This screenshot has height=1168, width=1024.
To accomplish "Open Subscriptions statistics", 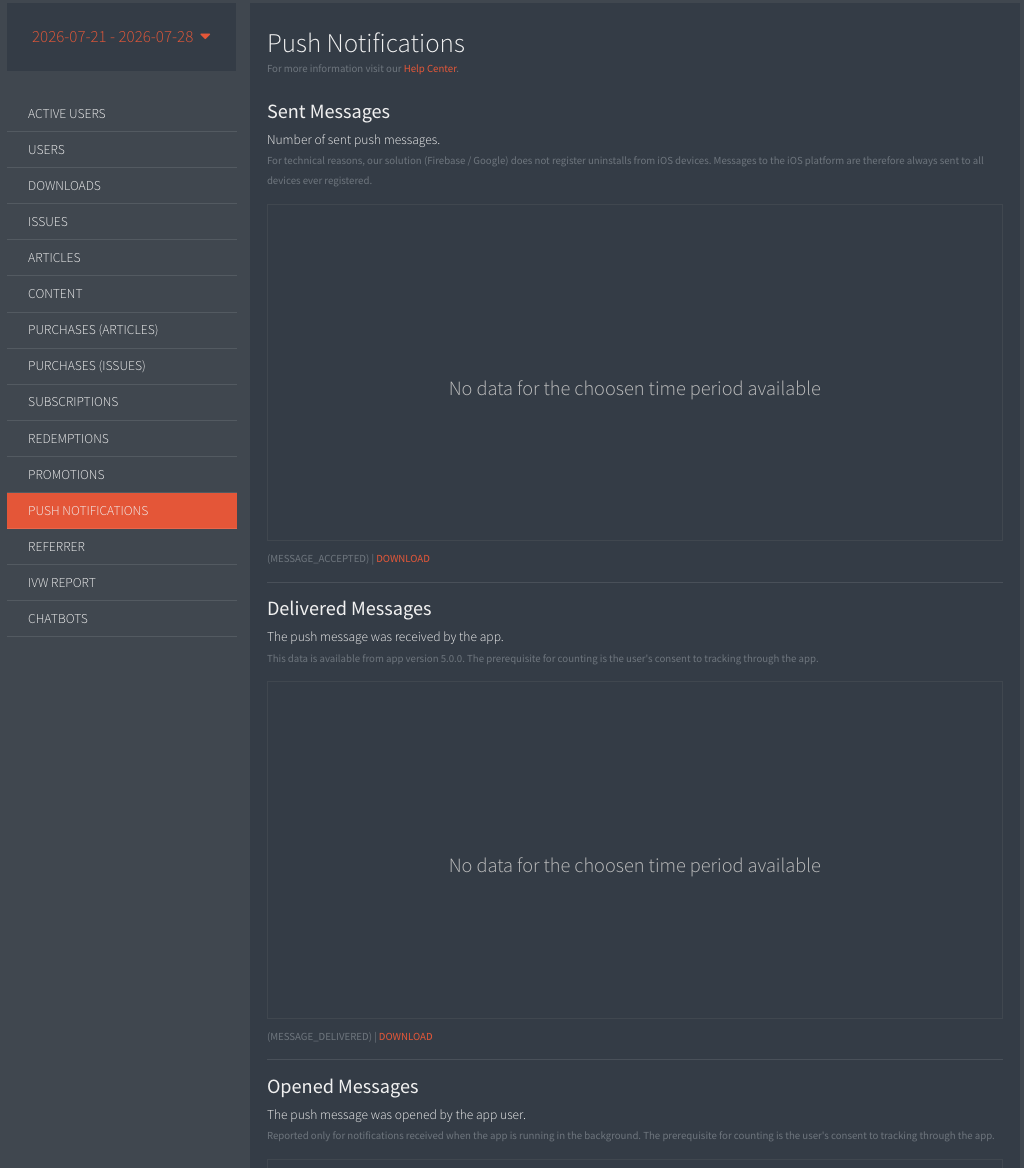I will [122, 402].
